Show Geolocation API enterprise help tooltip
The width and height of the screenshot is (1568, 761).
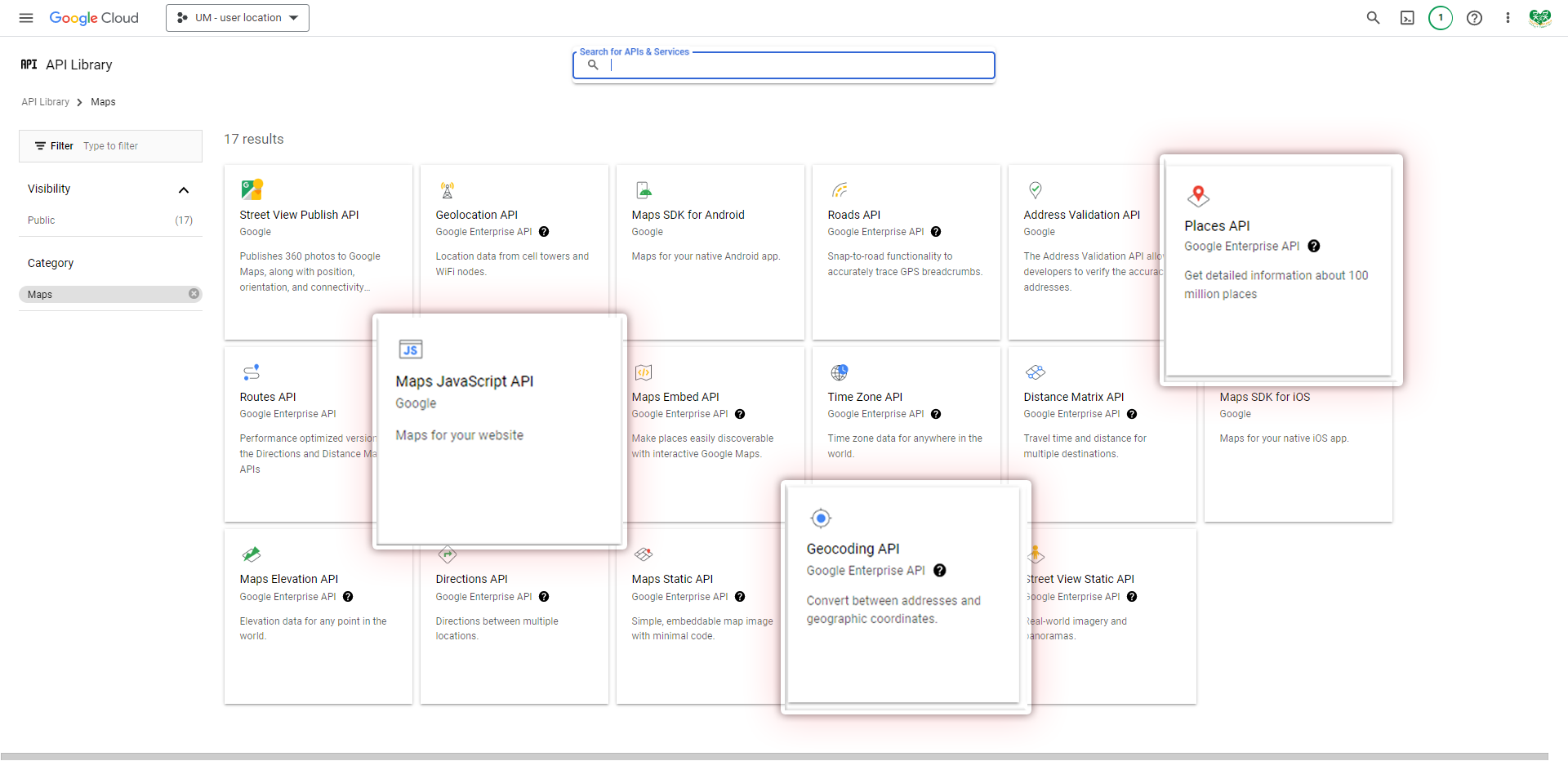pos(544,232)
